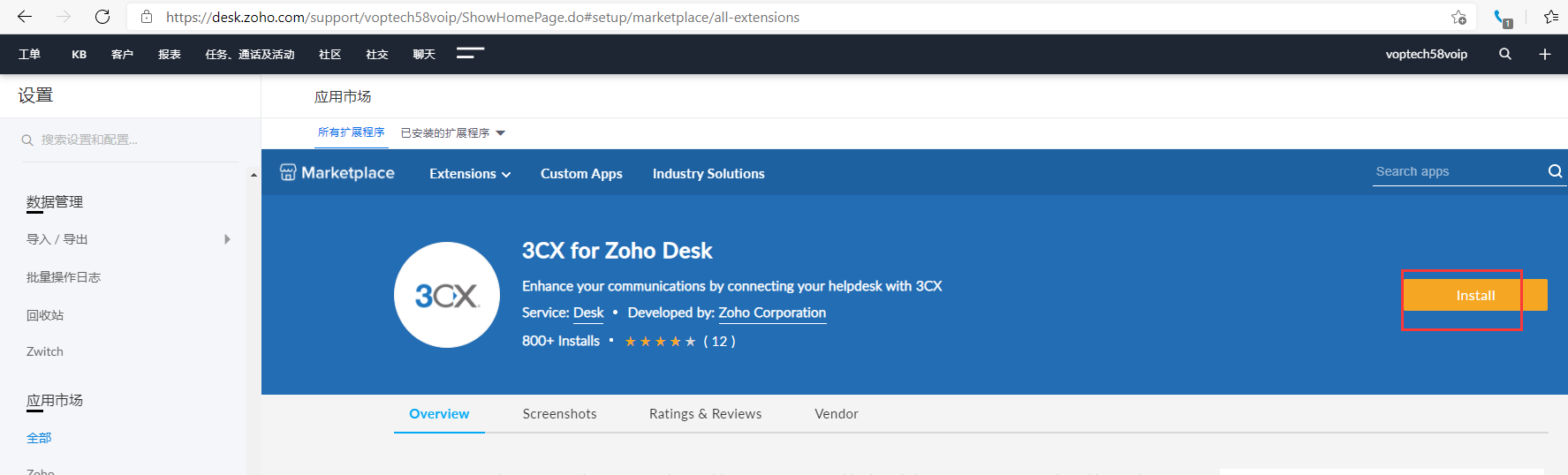Focus the Search apps field
1568x475 pixels.
pyautogui.click(x=1458, y=171)
